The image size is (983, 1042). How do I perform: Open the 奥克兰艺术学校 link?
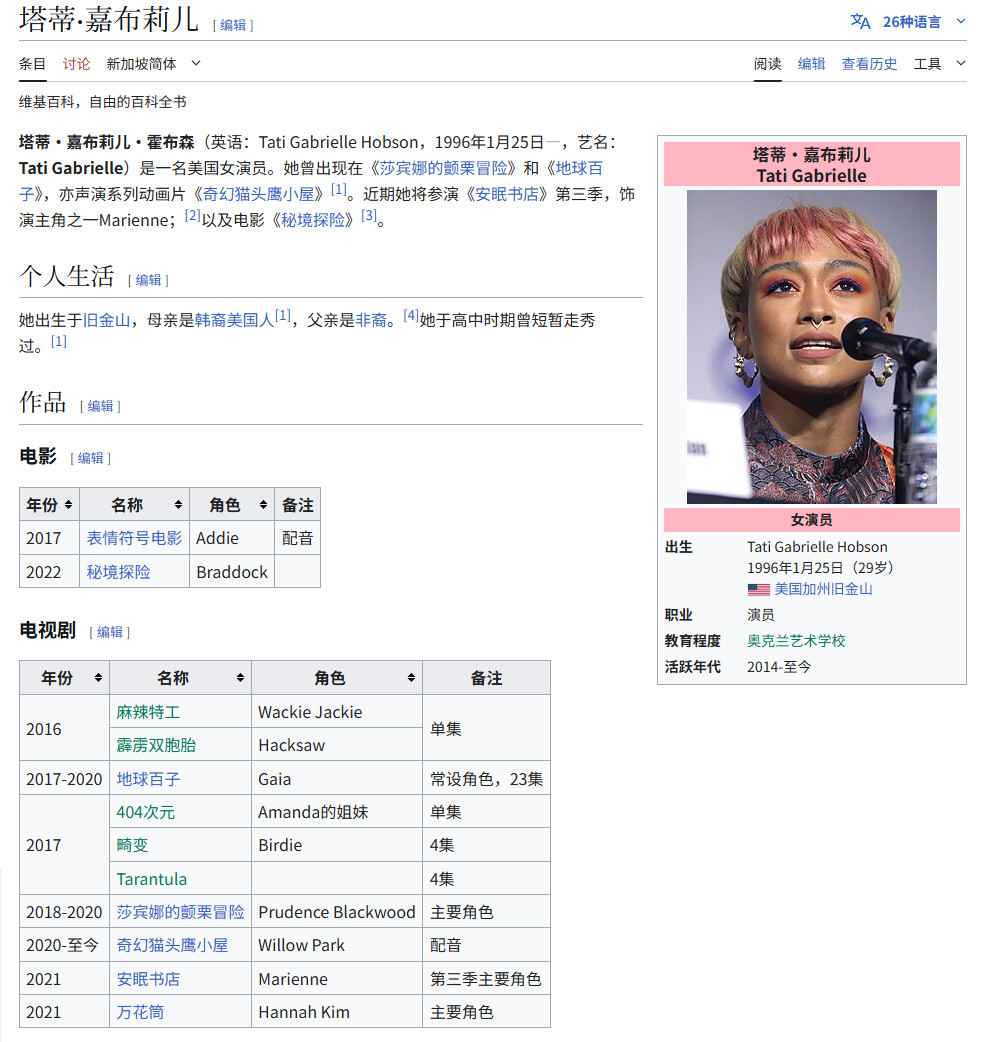pyautogui.click(x=796, y=641)
